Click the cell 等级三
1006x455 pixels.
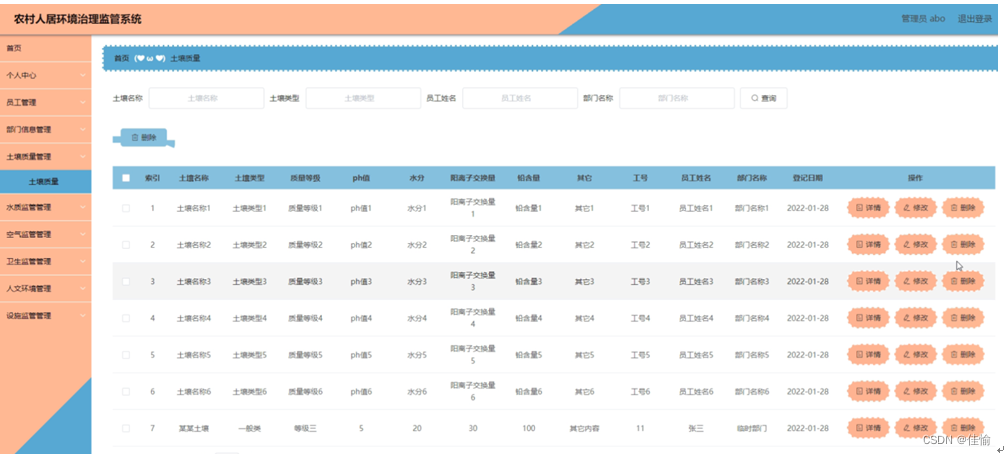tap(305, 428)
